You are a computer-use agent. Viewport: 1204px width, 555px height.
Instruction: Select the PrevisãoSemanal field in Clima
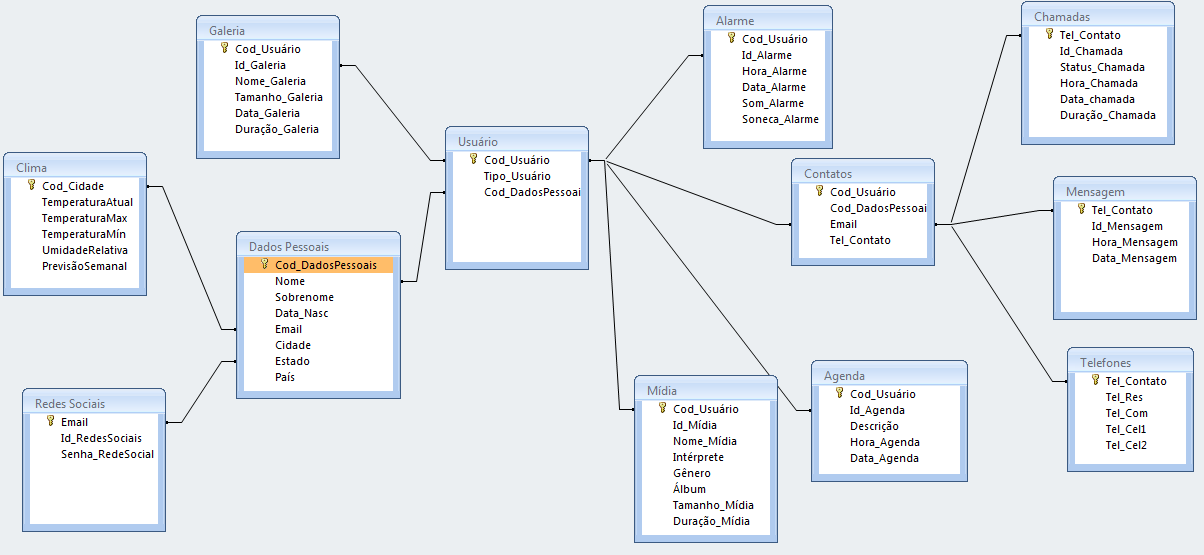[x=84, y=266]
